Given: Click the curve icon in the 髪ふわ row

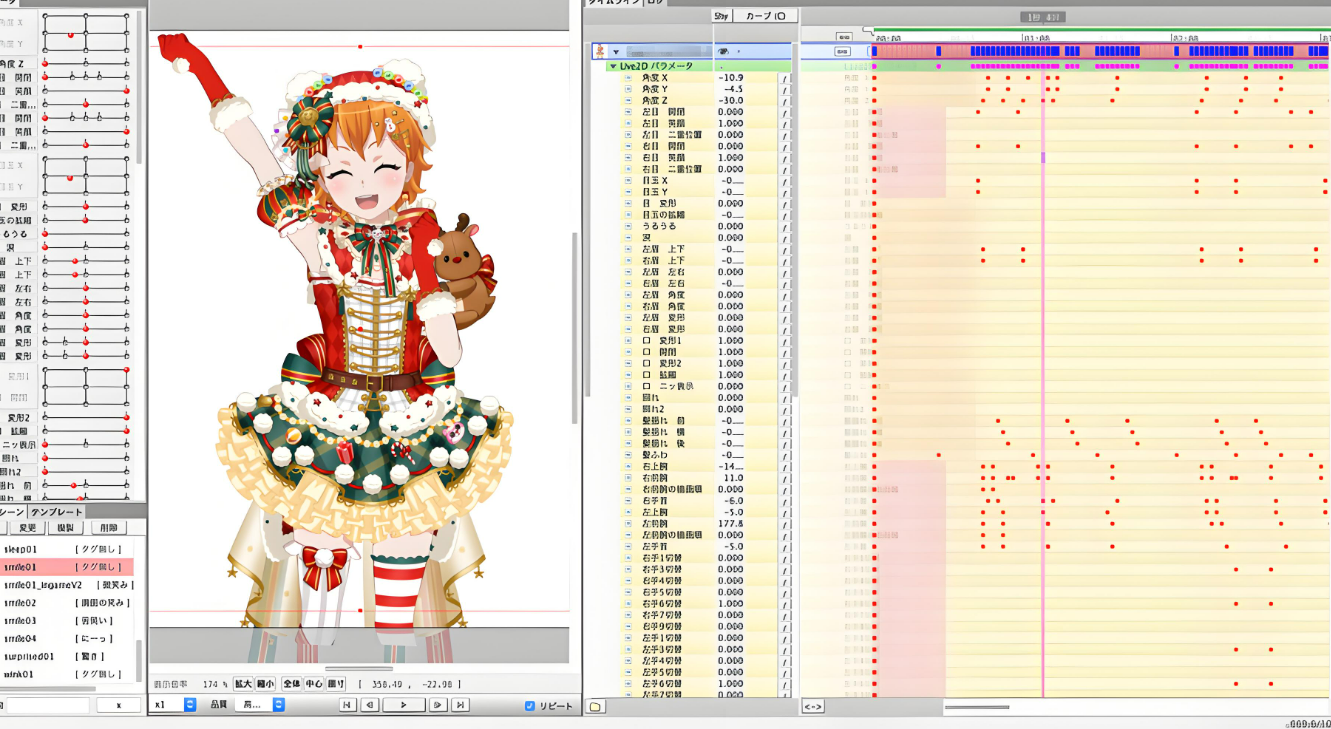Looking at the screenshot, I should [786, 455].
